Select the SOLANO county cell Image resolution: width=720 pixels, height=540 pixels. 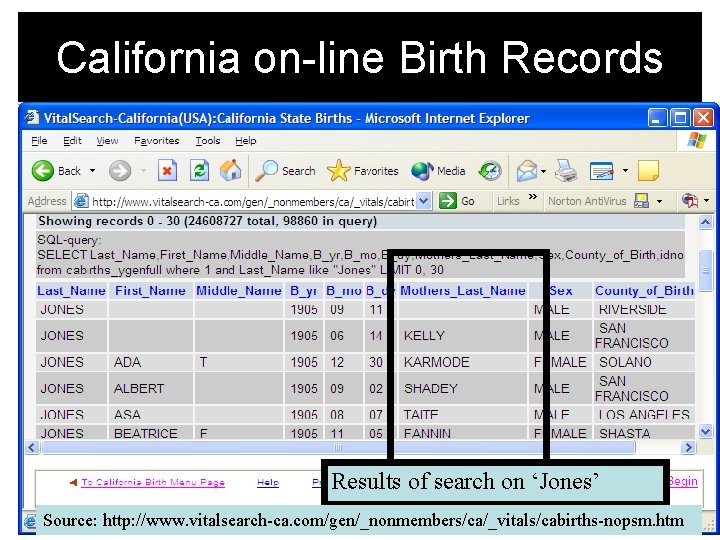tap(644, 362)
